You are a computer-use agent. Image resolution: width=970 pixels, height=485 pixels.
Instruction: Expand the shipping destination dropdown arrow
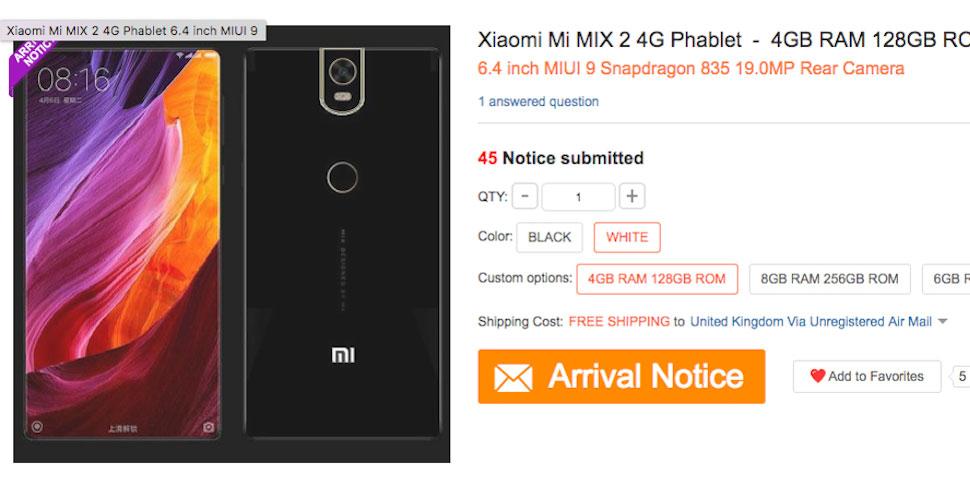pyautogui.click(x=942, y=322)
